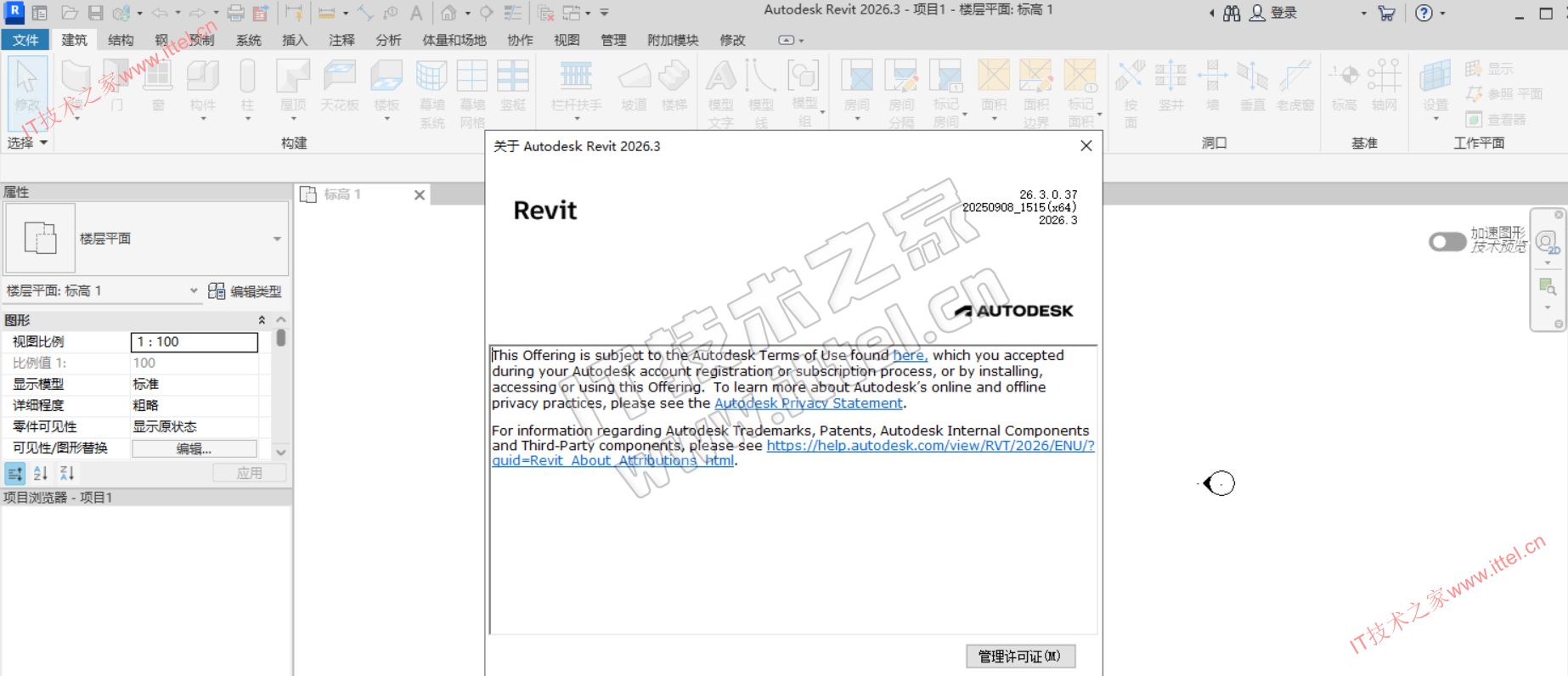Select the Room Separator (房间分隔) tool
Screen dimensions: 1568x676
click(901, 93)
